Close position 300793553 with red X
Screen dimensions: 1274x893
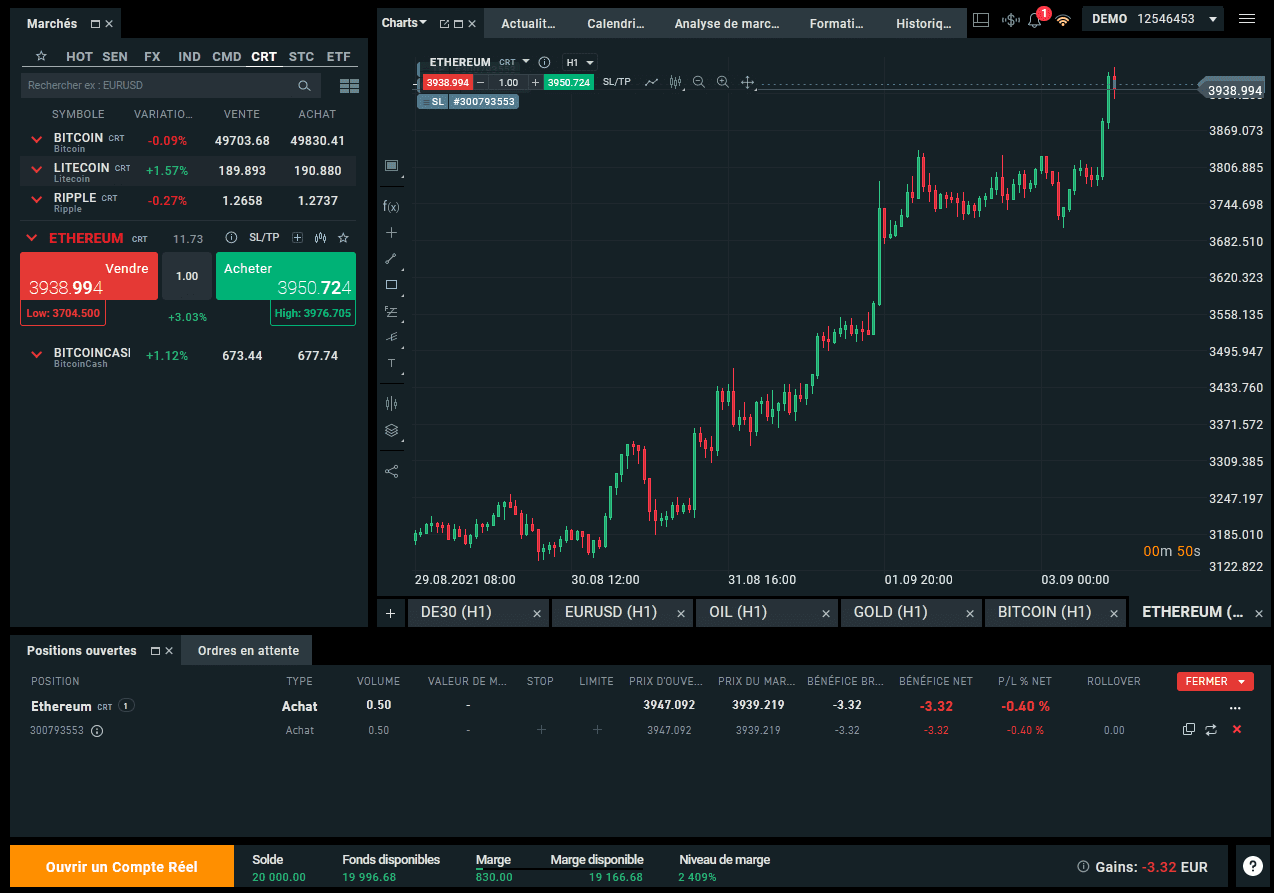pos(1237,730)
